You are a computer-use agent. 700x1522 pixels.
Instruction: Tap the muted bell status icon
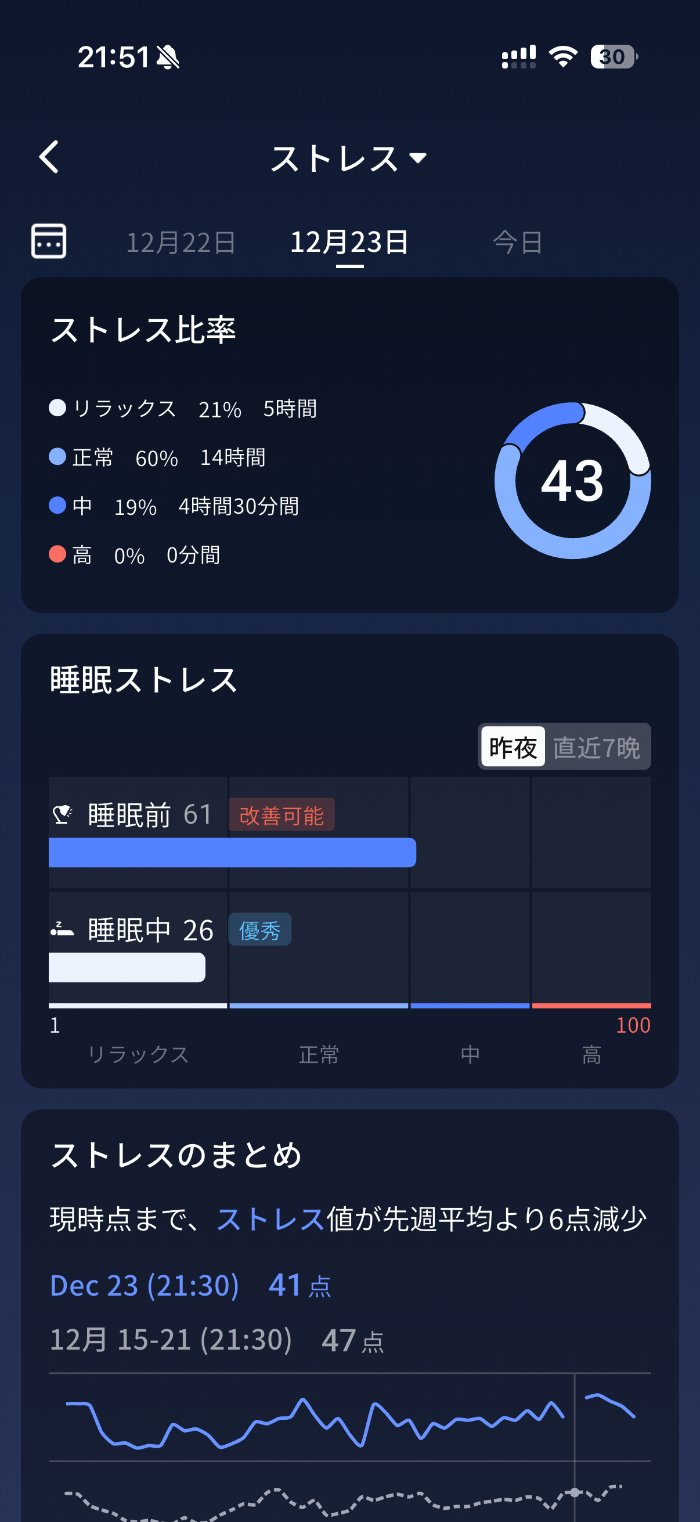(x=168, y=57)
